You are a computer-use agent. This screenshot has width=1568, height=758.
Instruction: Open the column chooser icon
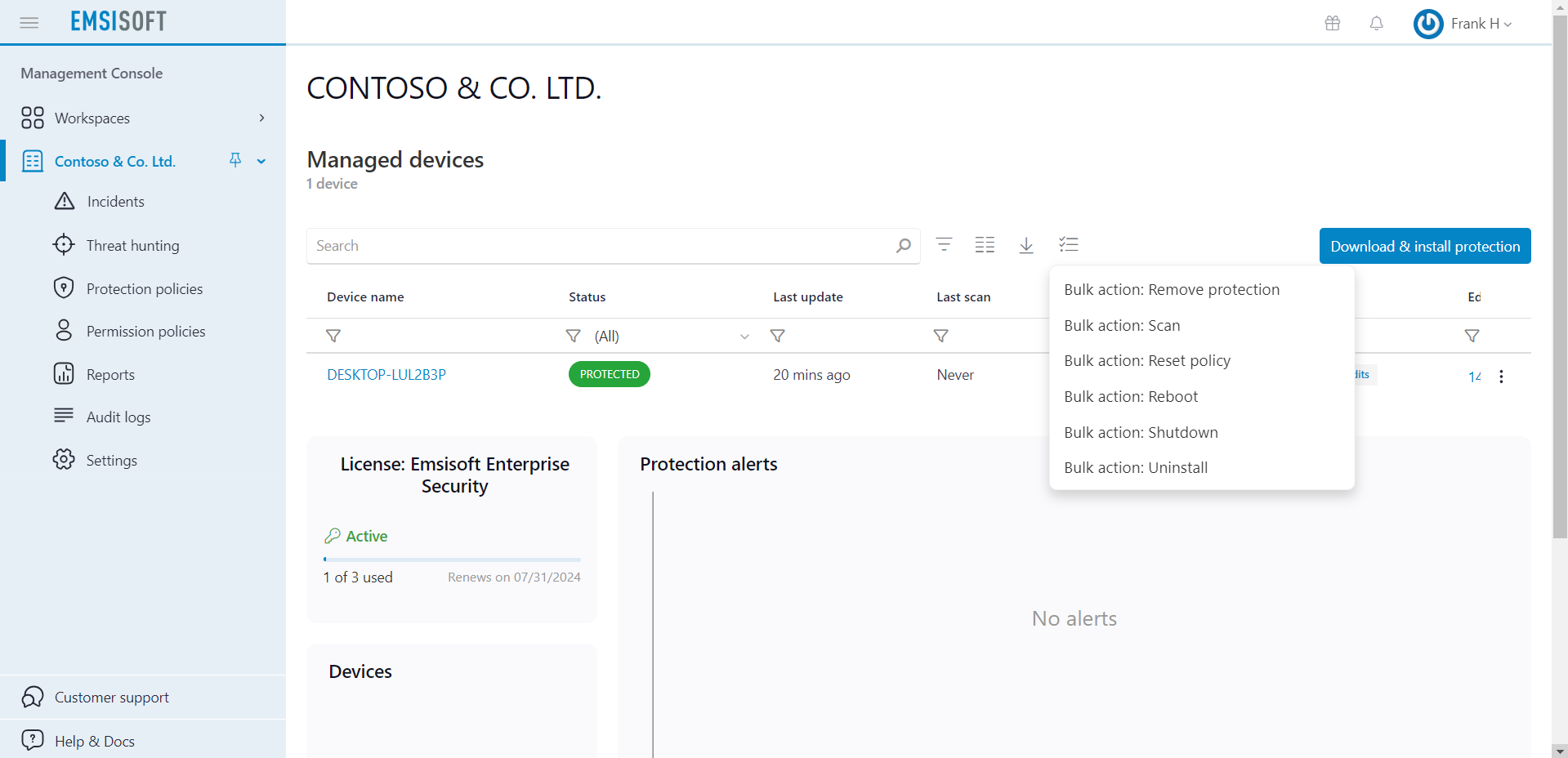click(x=985, y=244)
